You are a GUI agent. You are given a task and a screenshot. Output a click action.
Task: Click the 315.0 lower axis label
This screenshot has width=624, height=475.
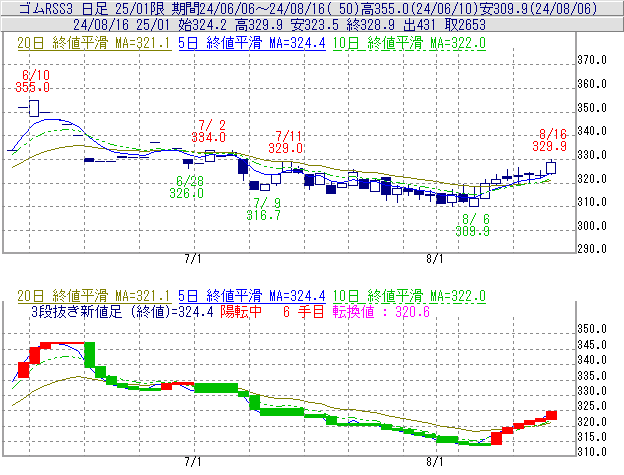click(x=592, y=437)
